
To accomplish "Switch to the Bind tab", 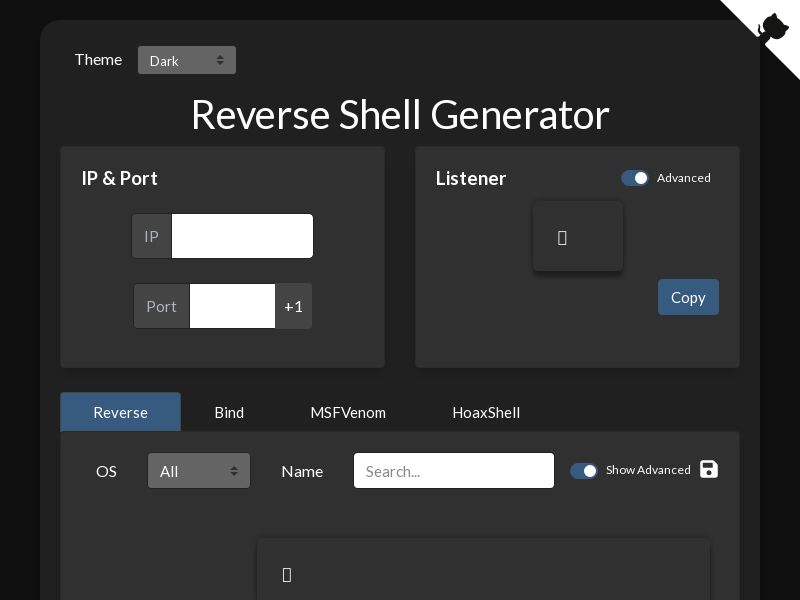I will pos(229,412).
